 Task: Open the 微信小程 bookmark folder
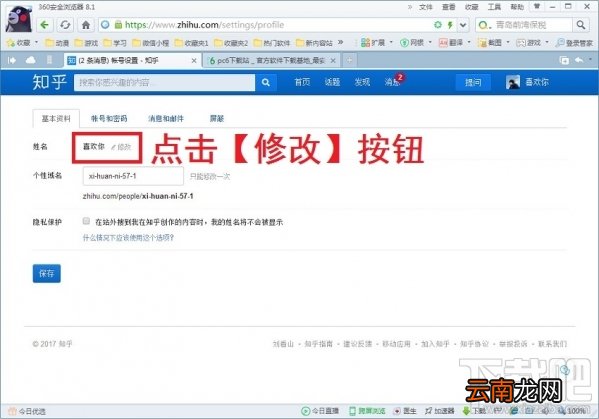coord(151,43)
